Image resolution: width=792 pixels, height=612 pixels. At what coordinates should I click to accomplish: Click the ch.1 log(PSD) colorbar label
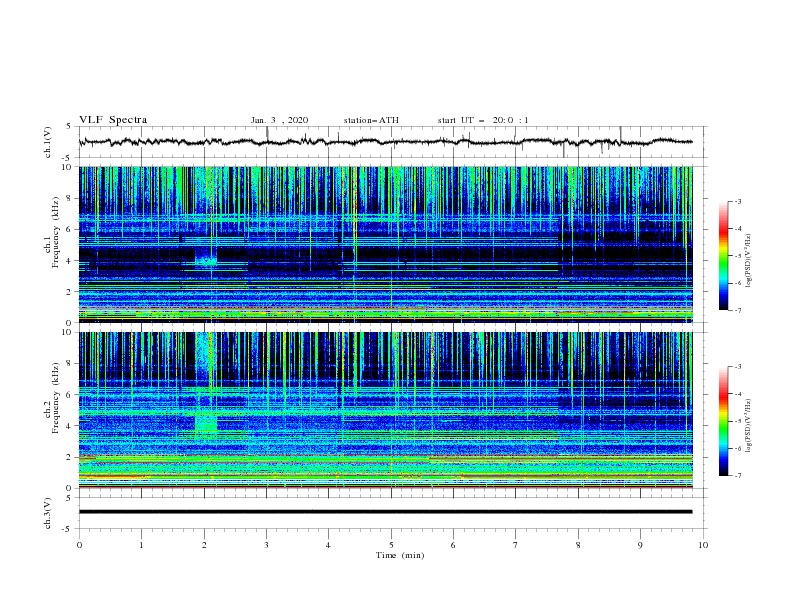[748, 261]
